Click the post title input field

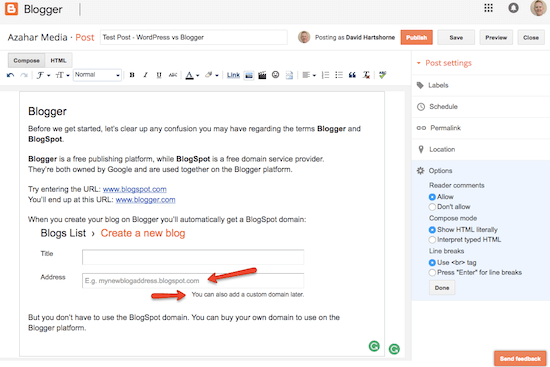click(x=194, y=38)
